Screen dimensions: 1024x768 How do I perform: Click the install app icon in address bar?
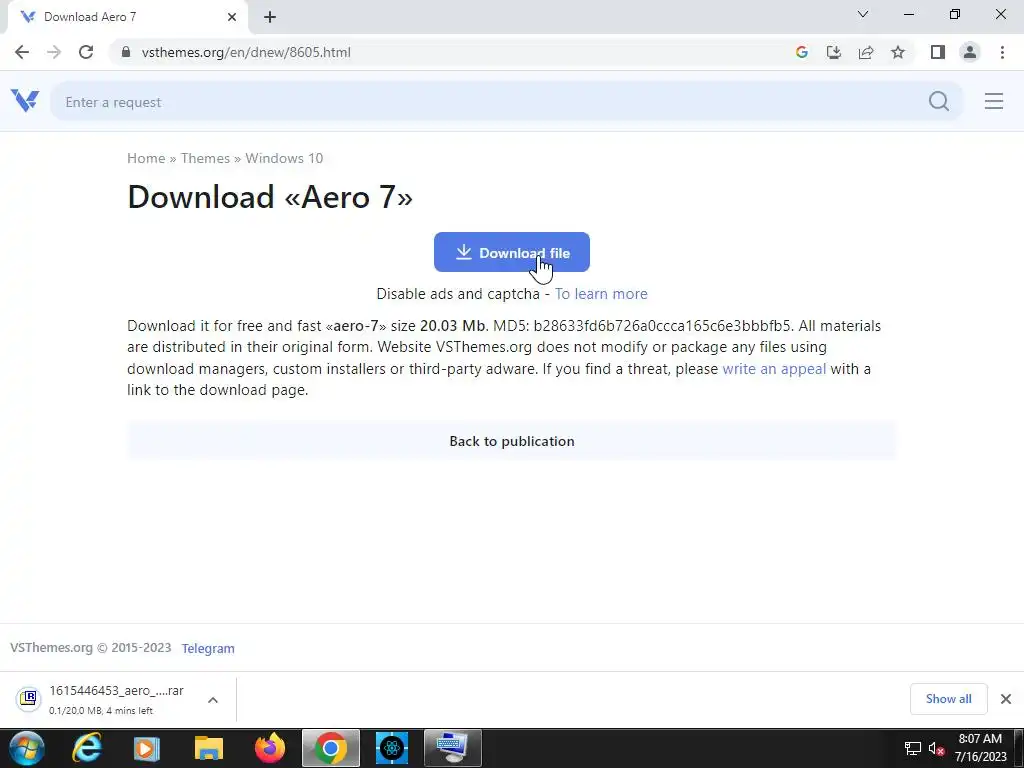(833, 52)
